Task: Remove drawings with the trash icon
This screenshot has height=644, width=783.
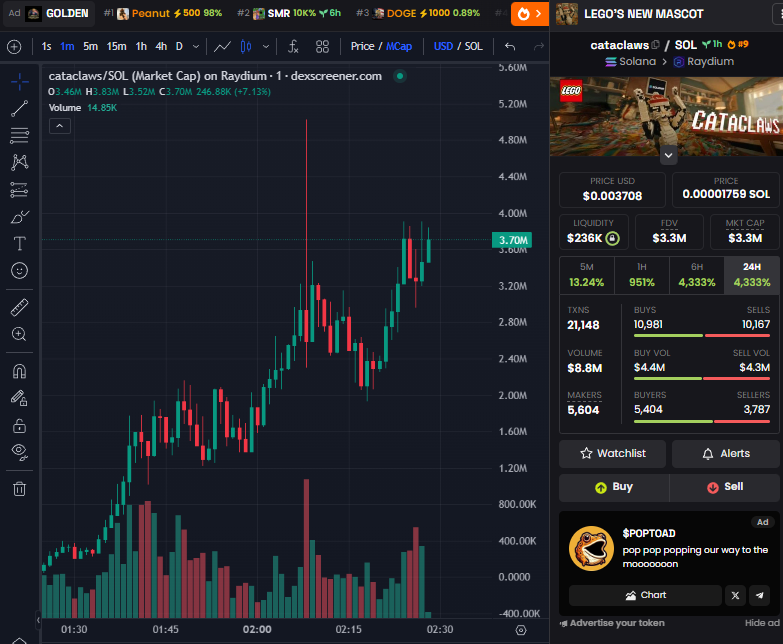Action: [x=19, y=489]
